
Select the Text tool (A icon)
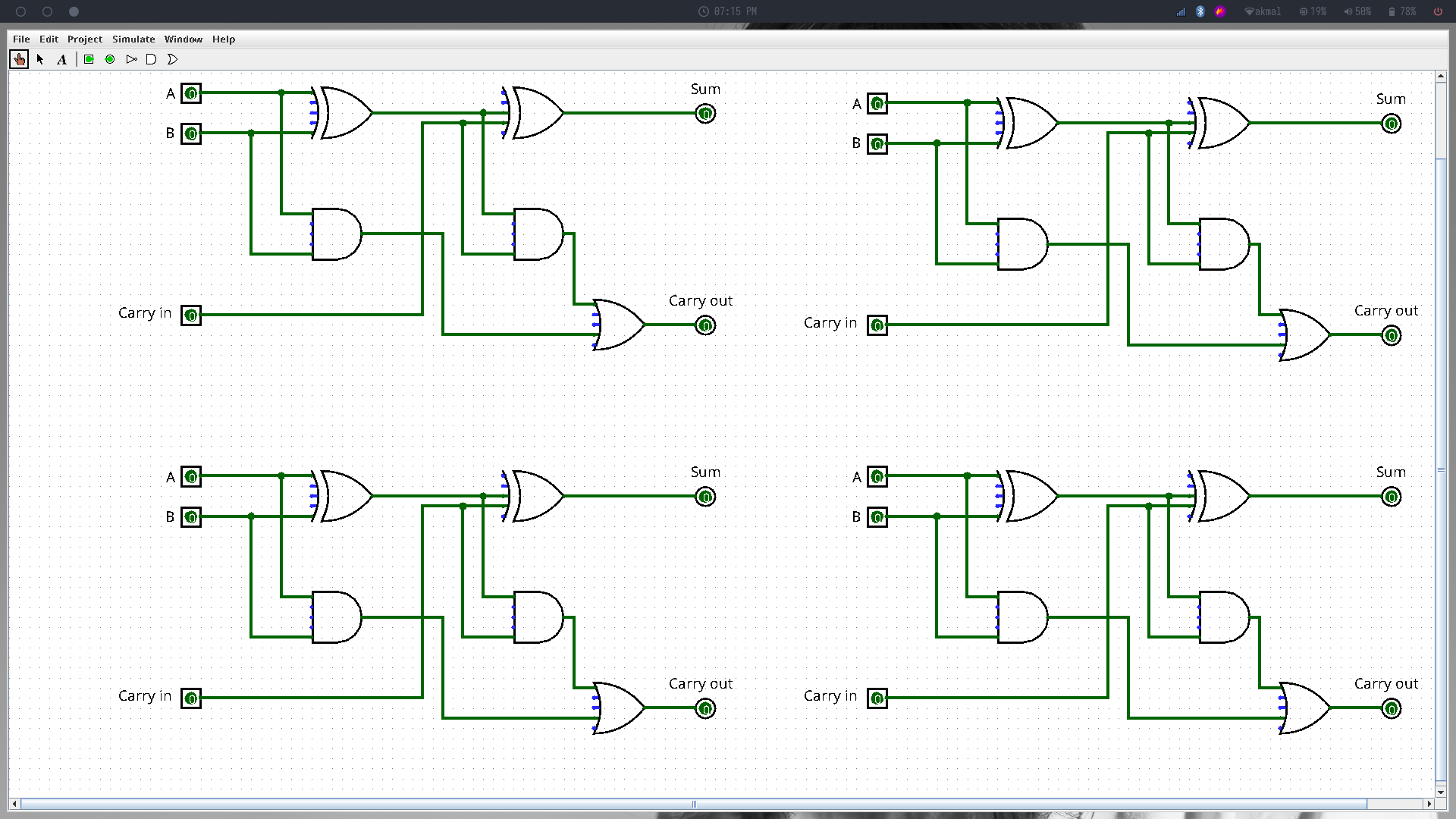[62, 59]
